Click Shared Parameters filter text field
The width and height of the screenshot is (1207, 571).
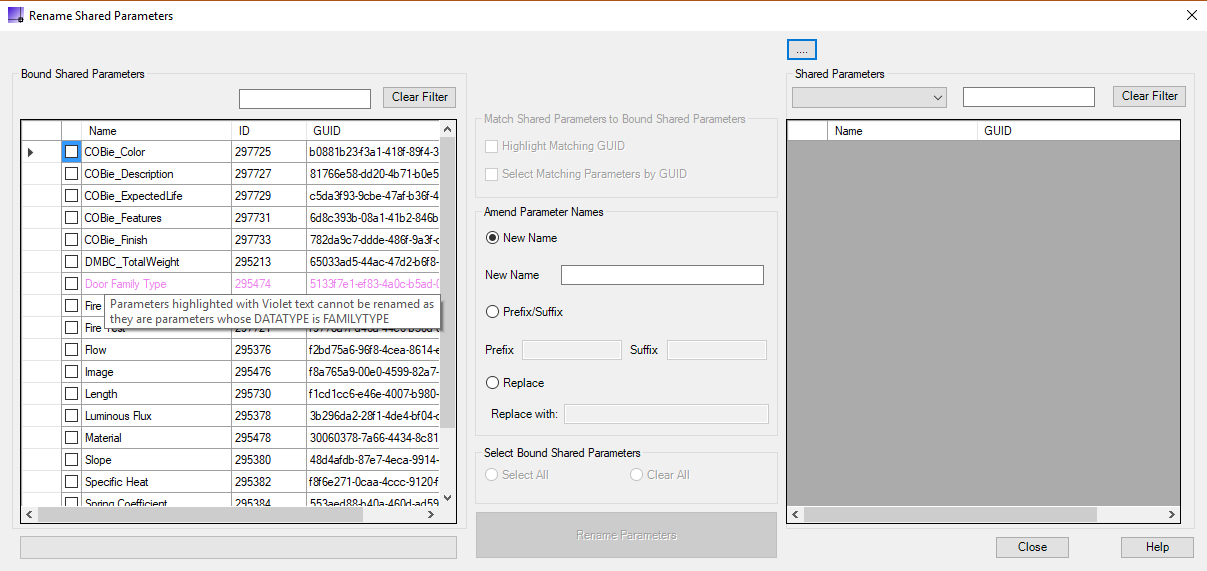click(1029, 97)
